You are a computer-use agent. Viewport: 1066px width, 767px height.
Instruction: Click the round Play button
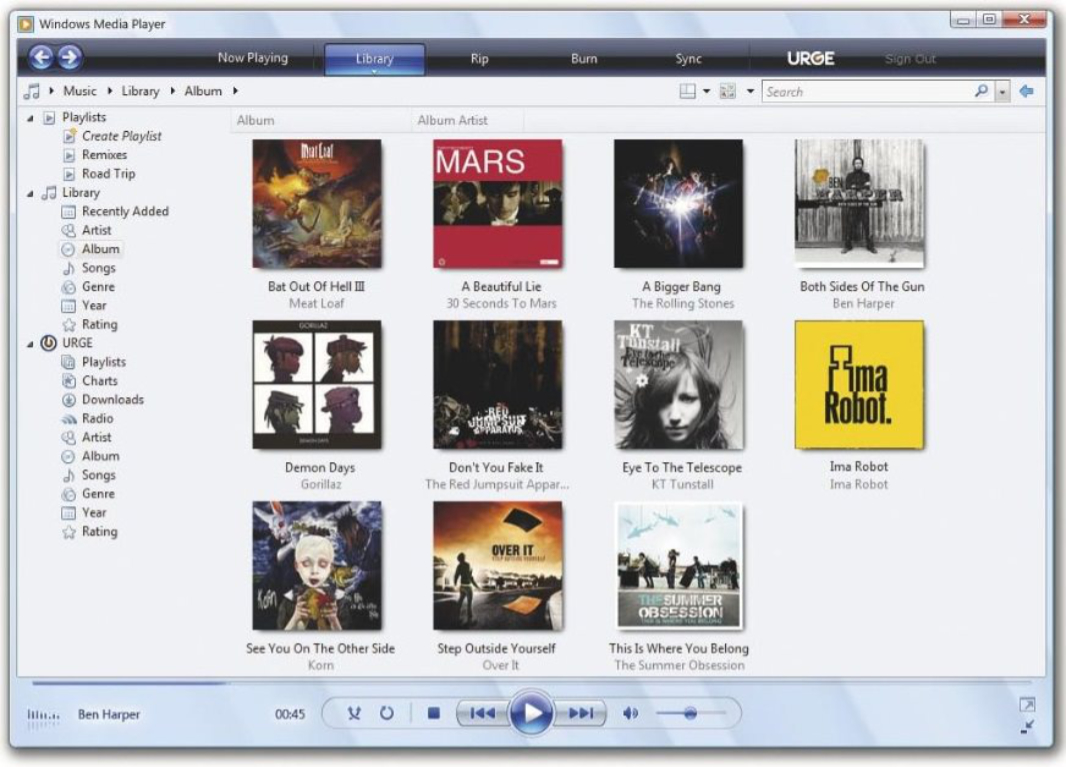click(531, 713)
